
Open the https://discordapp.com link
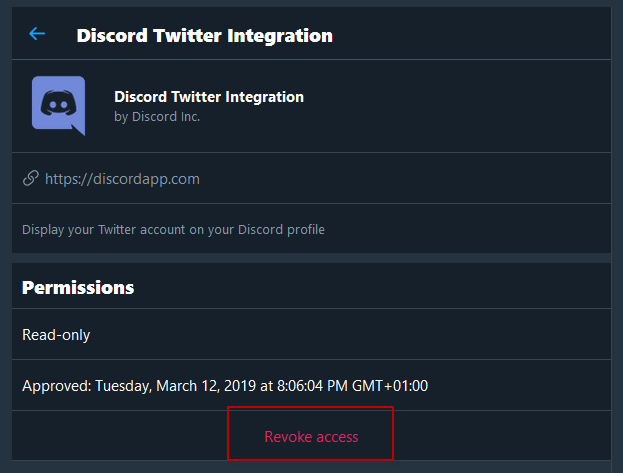point(122,179)
